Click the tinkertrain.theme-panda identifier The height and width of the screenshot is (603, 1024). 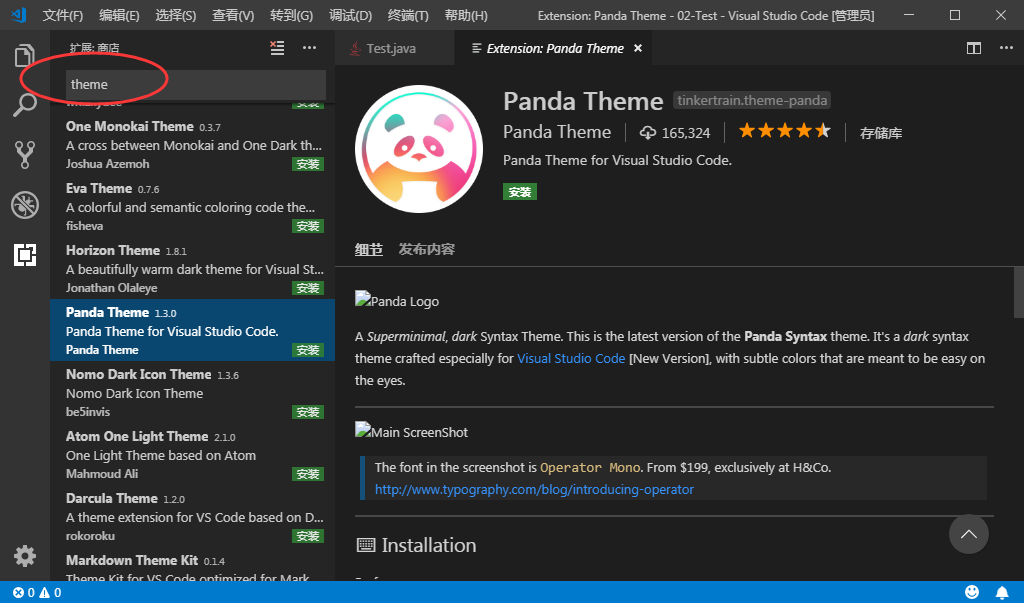[752, 101]
